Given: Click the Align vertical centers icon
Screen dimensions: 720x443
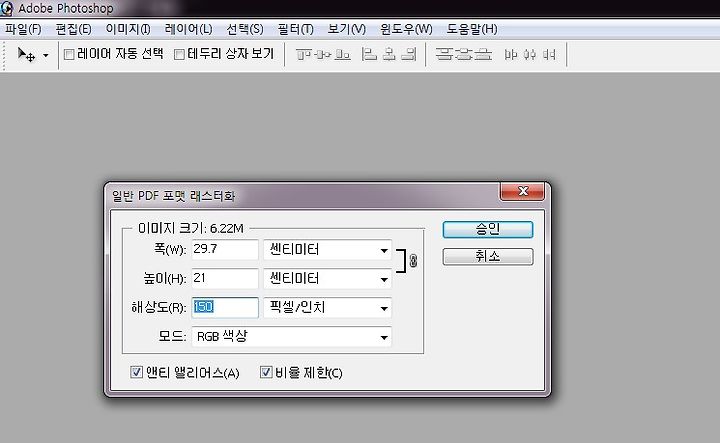Looking at the screenshot, I should 323,55.
